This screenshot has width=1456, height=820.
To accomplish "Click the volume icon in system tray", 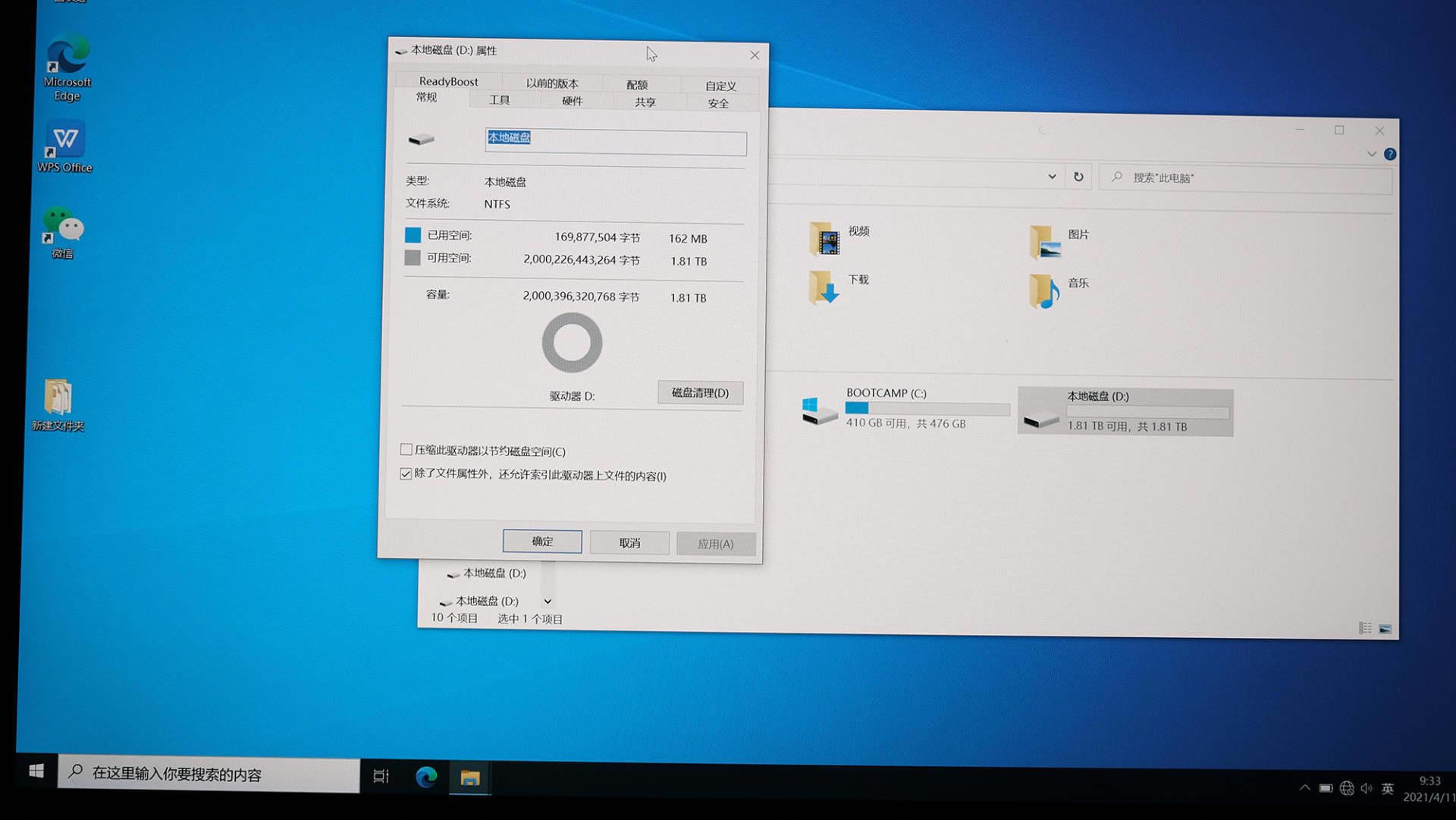I will tap(1367, 788).
